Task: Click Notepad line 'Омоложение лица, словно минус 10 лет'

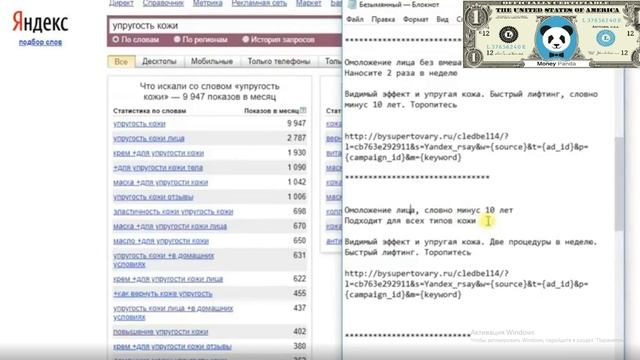Action: coord(429,210)
